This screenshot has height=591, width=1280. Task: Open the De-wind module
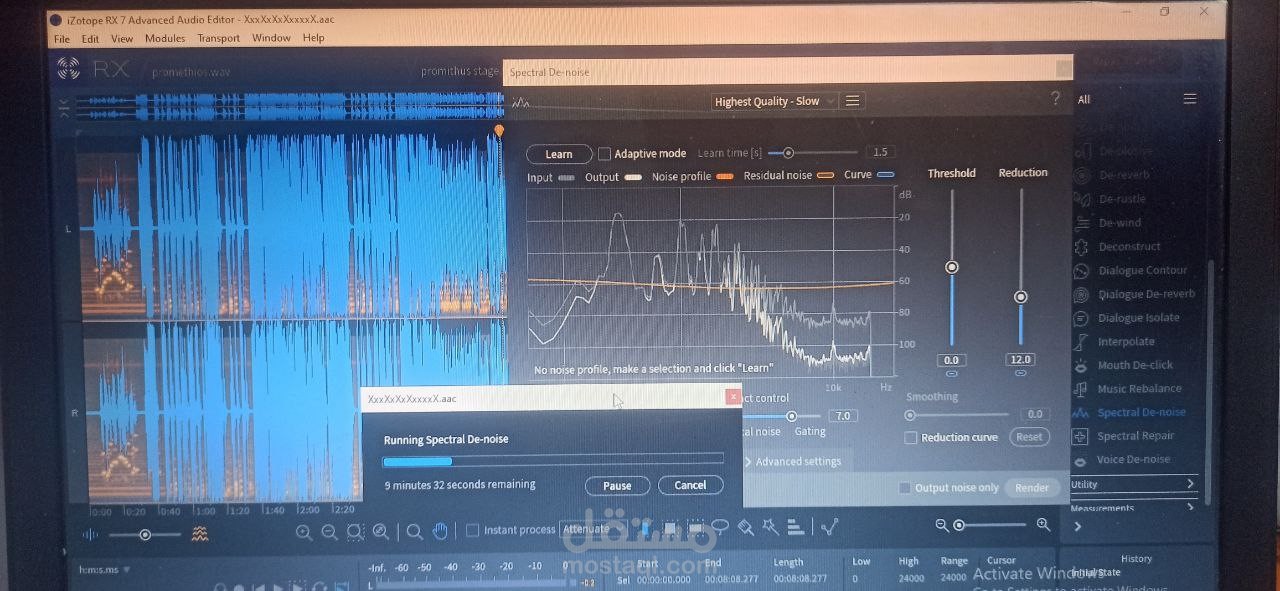(1119, 223)
